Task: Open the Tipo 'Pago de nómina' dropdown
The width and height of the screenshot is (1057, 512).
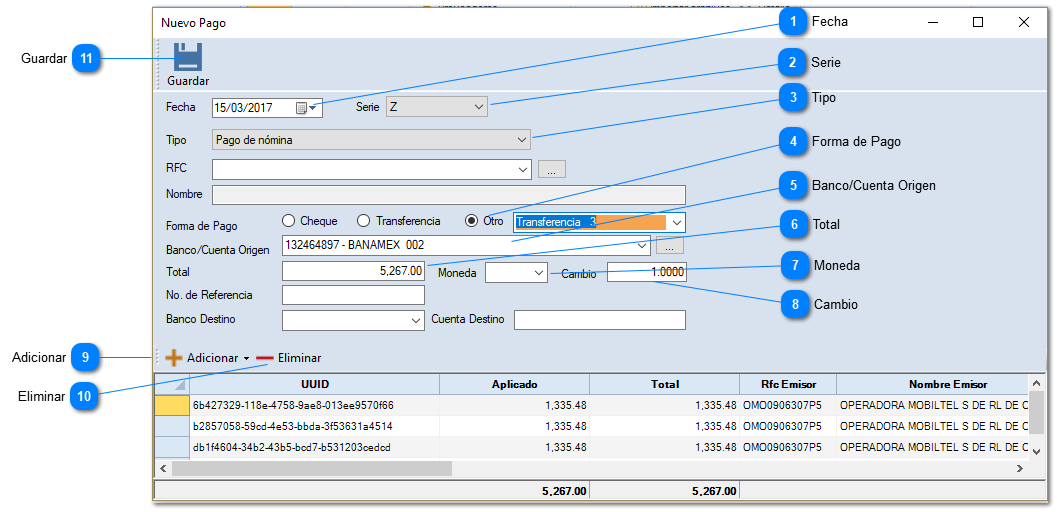Action: pyautogui.click(x=521, y=140)
